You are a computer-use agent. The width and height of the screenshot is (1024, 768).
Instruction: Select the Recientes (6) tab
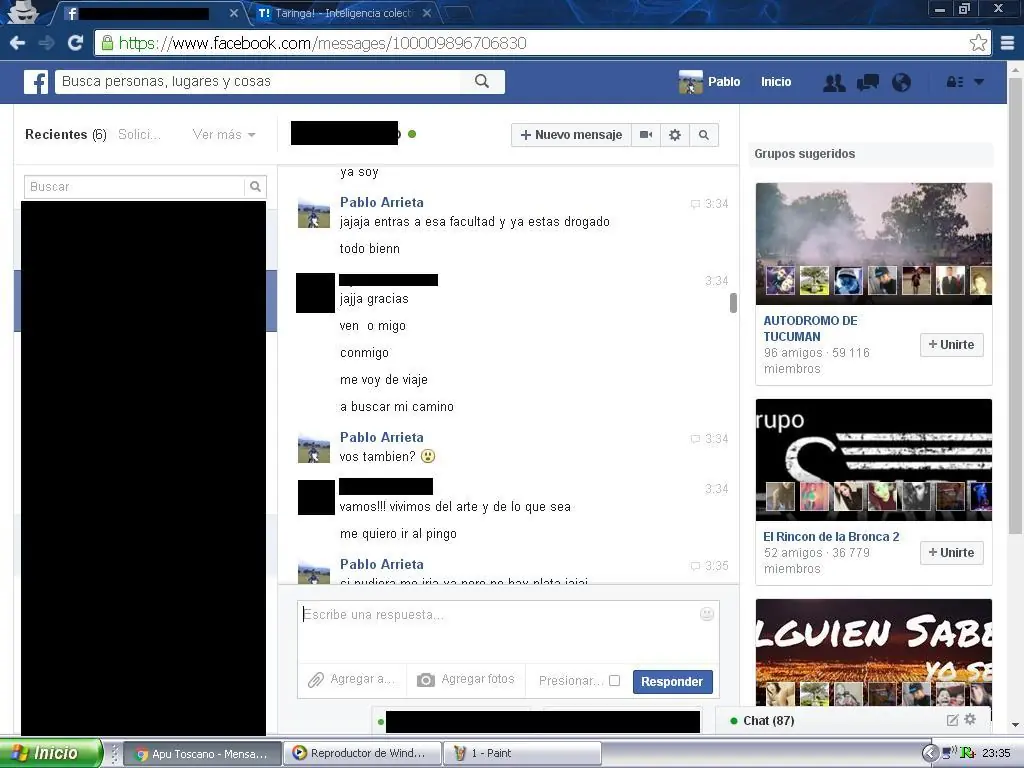click(65, 135)
